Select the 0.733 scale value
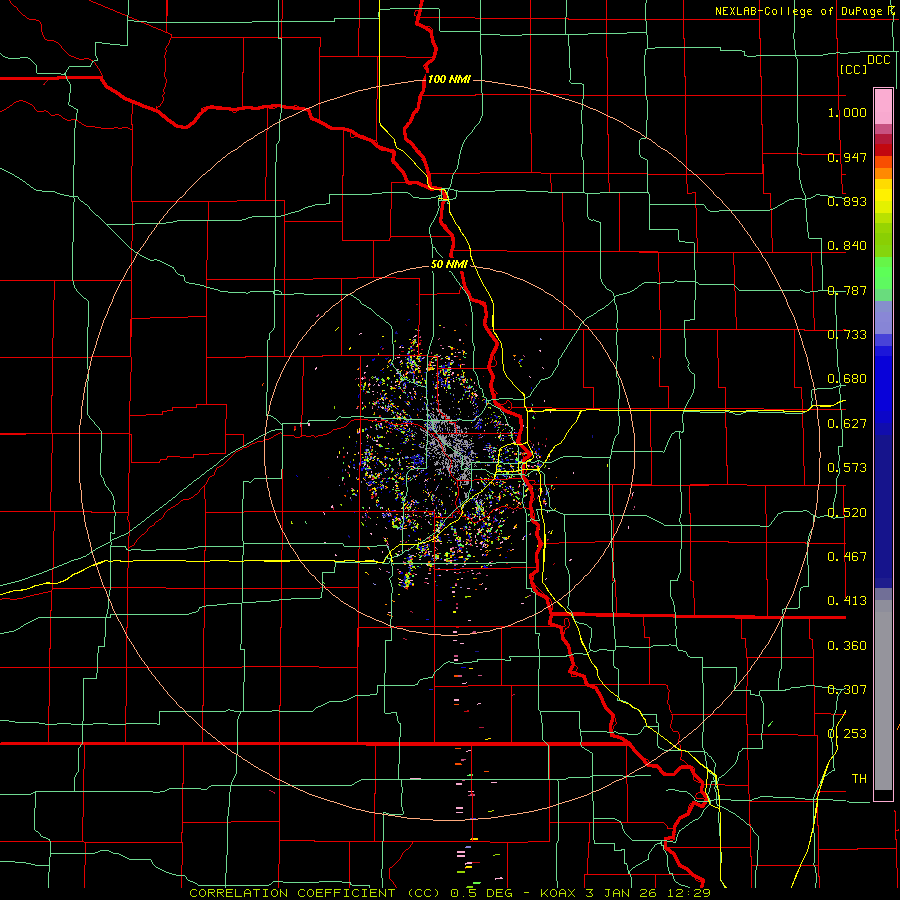Image resolution: width=900 pixels, height=900 pixels. pos(847,335)
